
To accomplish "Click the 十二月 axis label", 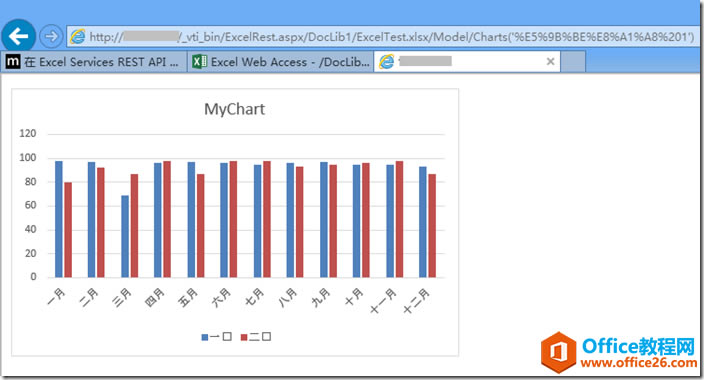I will pyautogui.click(x=416, y=301).
